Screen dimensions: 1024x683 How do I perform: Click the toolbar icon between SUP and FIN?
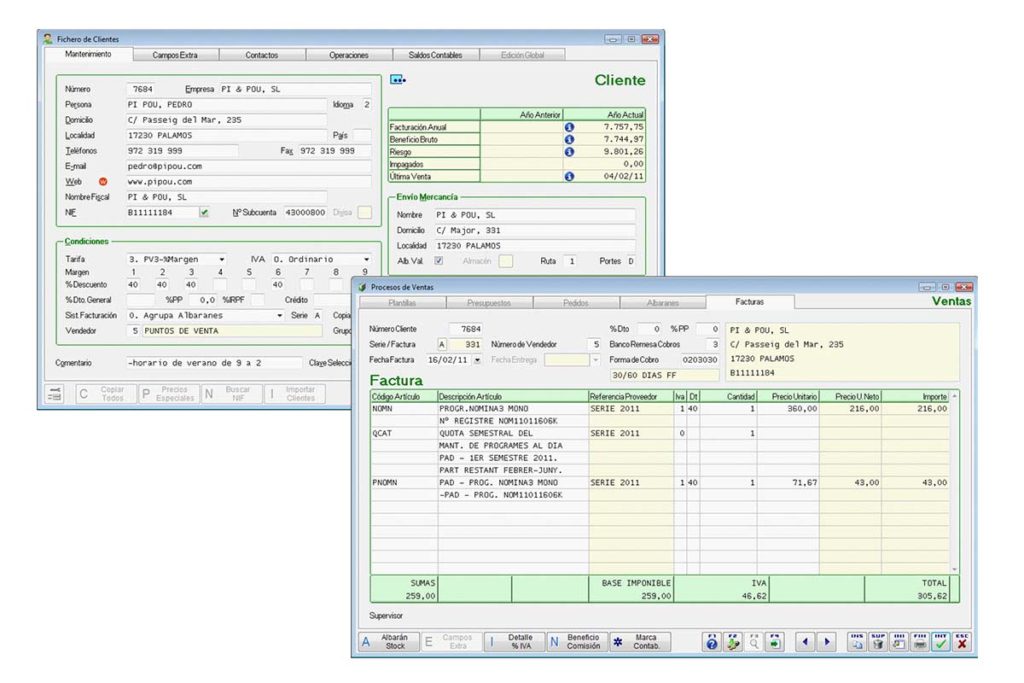click(x=899, y=641)
